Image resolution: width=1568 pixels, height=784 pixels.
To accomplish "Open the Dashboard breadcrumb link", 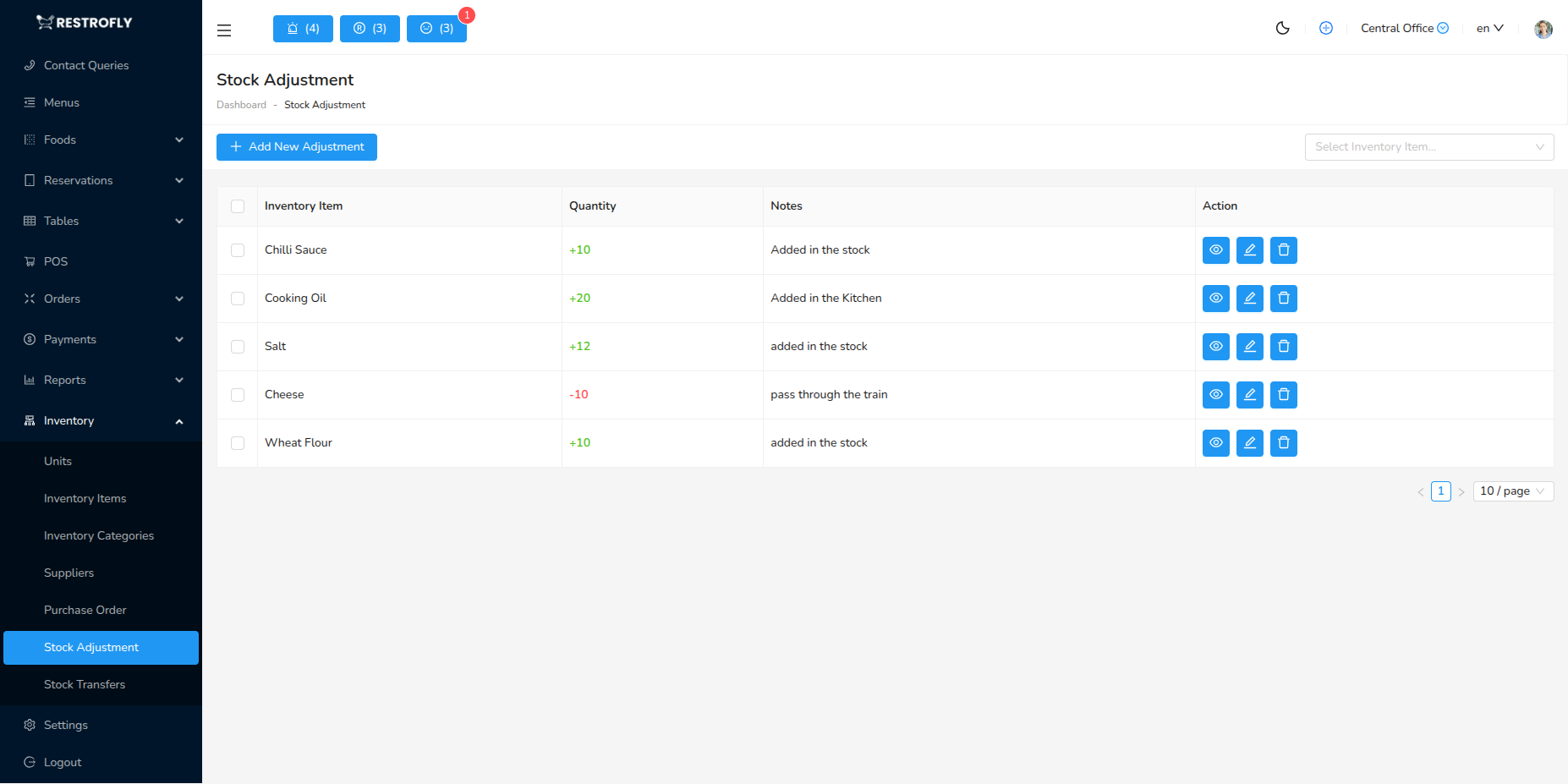I will (x=241, y=104).
